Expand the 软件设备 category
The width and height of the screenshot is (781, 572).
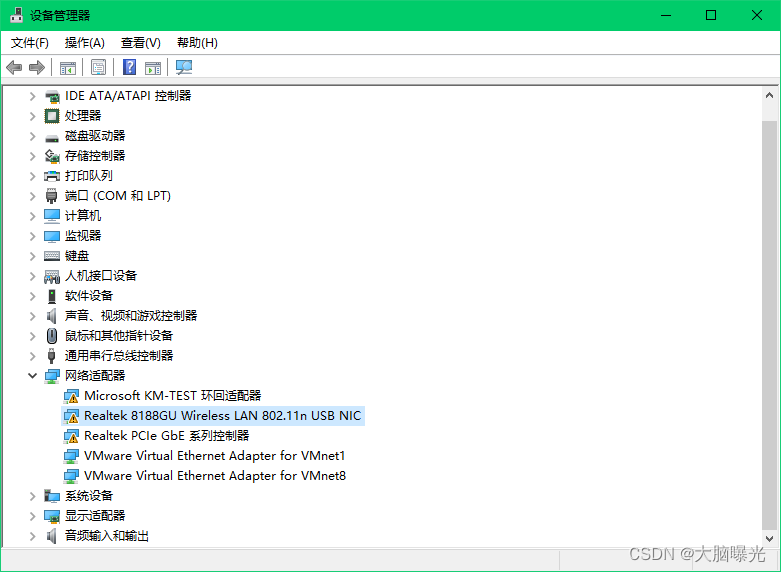tap(32, 296)
